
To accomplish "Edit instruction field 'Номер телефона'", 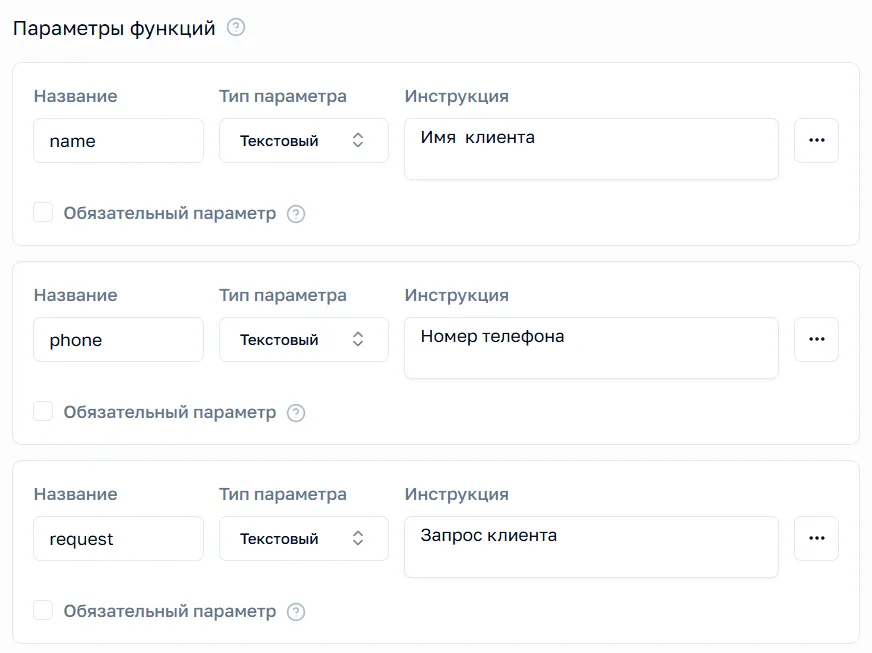I will [x=591, y=348].
